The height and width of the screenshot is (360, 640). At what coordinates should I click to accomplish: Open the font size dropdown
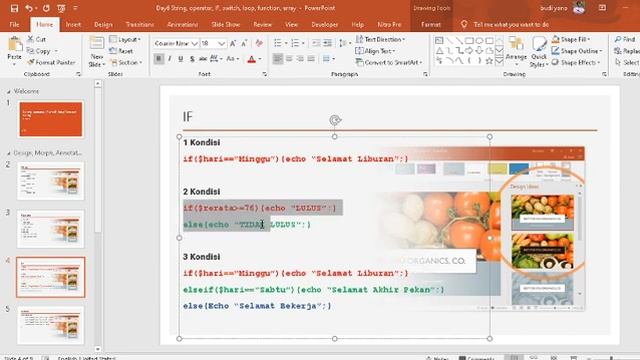[x=221, y=43]
